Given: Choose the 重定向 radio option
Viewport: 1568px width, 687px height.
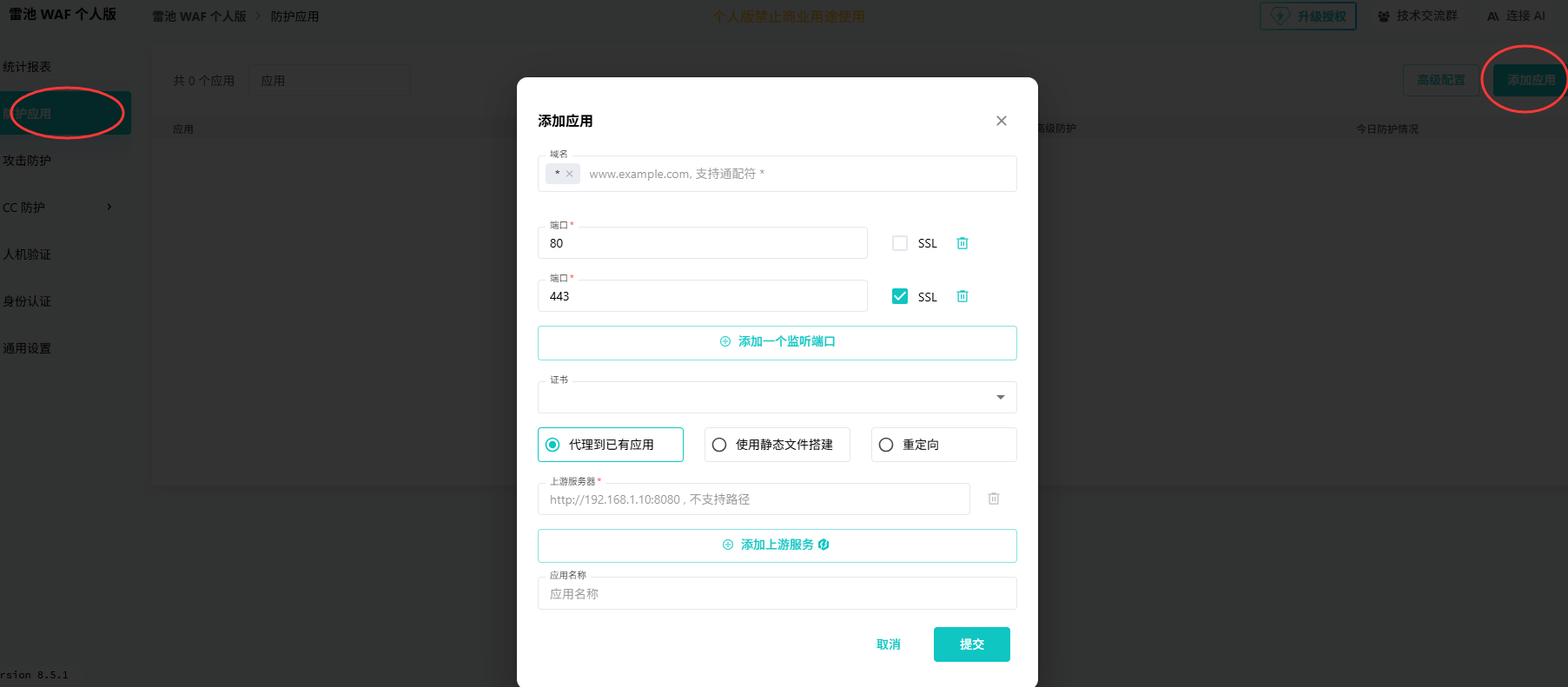Looking at the screenshot, I should pos(886,445).
